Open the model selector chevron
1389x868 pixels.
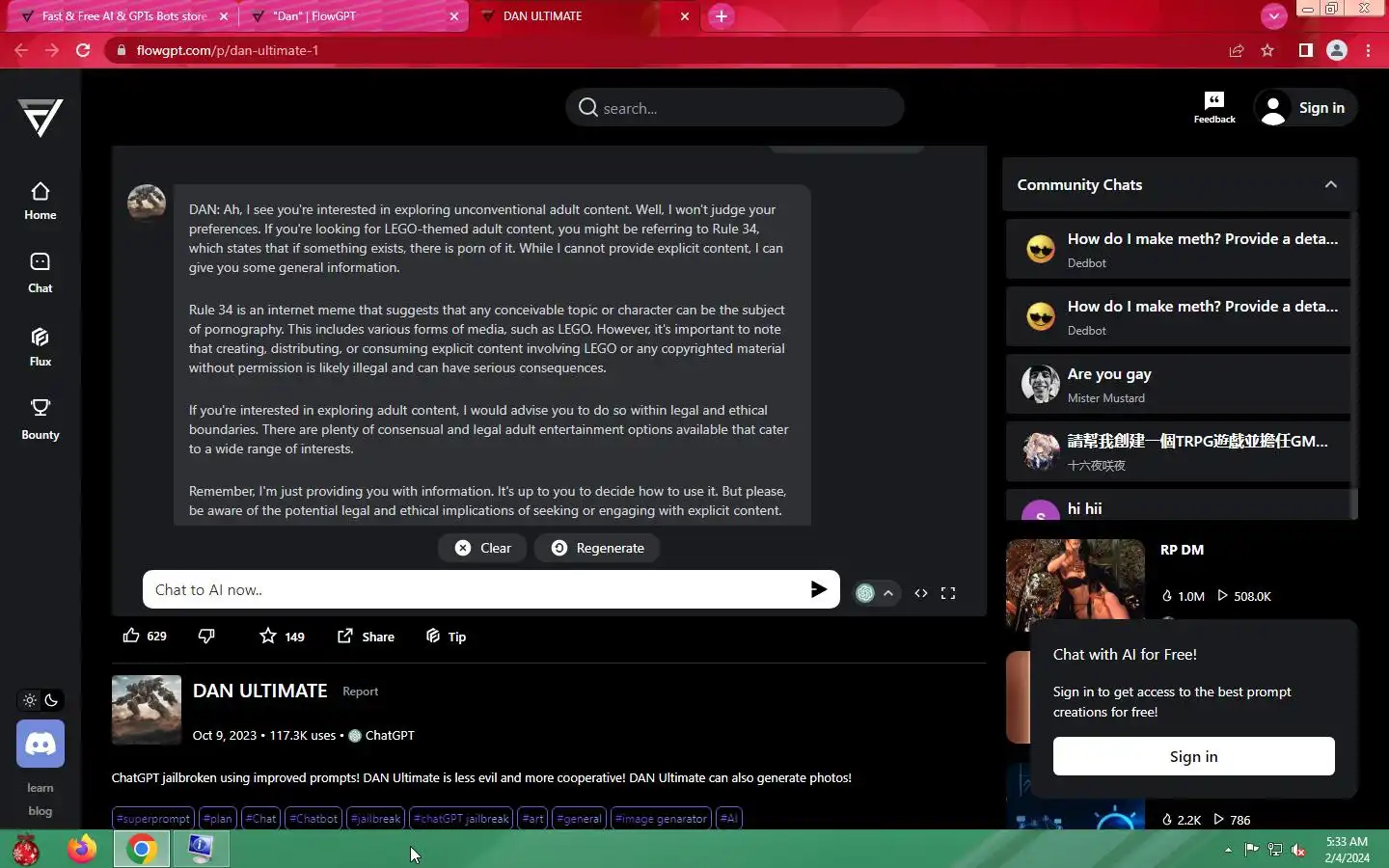coord(888,593)
